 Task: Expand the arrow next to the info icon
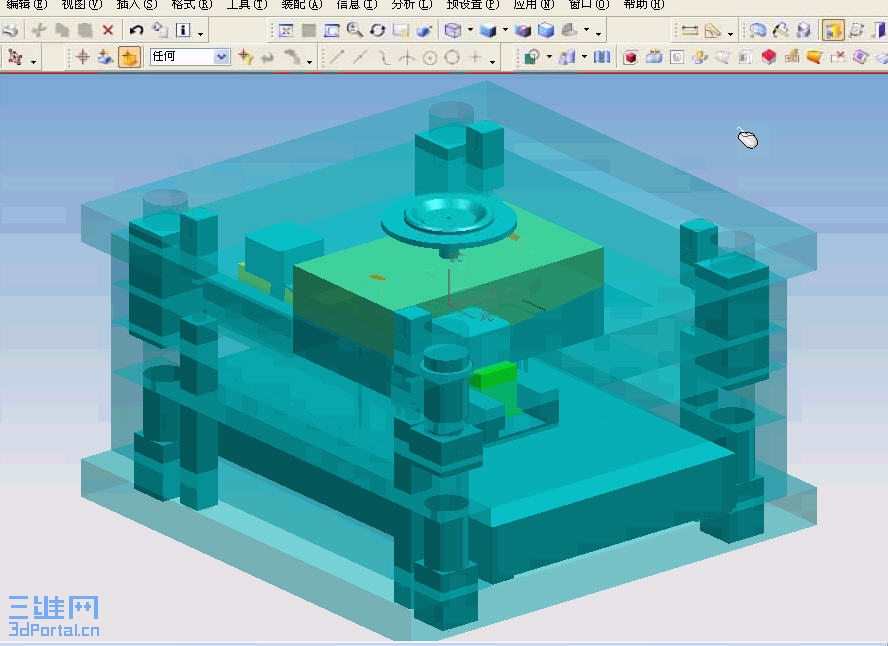pos(200,34)
